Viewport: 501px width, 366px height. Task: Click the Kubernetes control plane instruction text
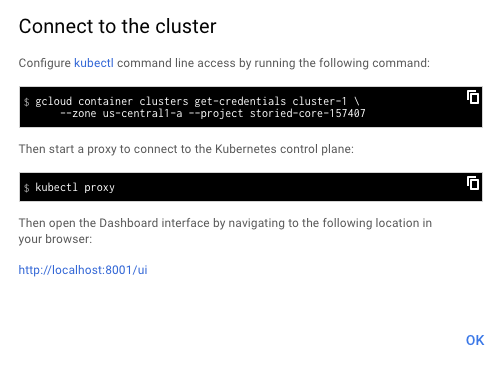(186, 149)
